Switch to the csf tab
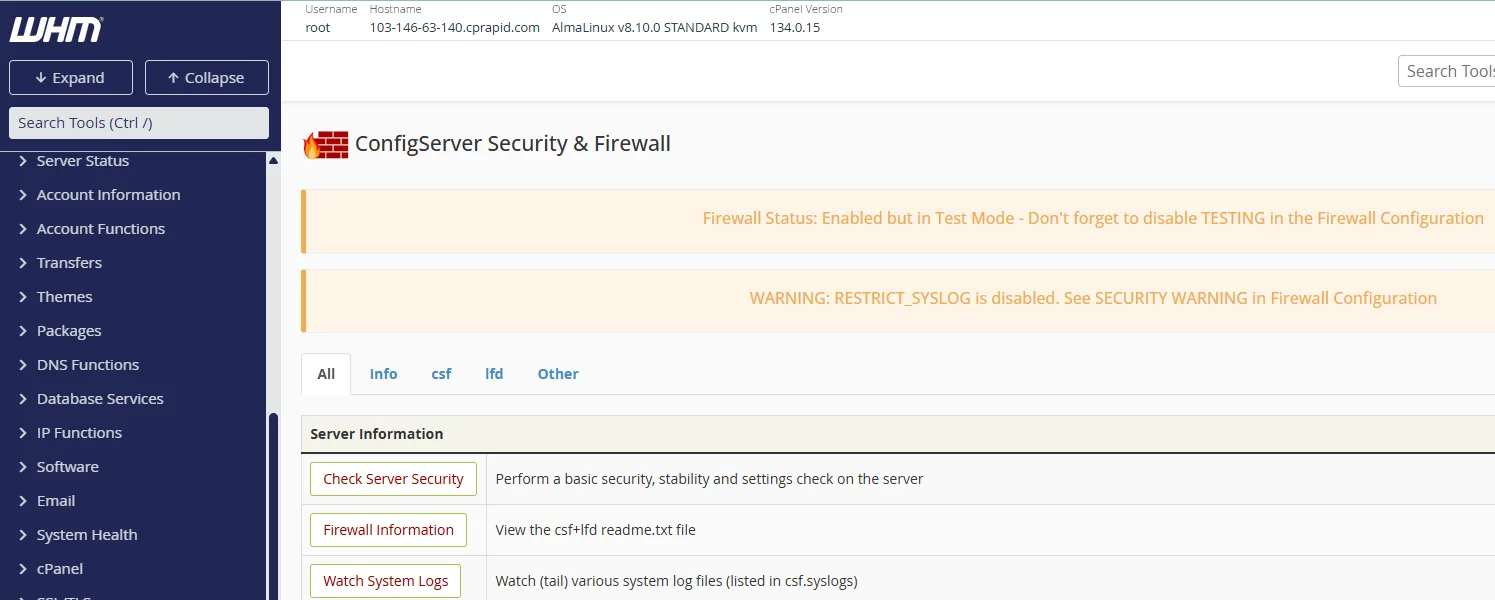The height and width of the screenshot is (600, 1495). 441,374
